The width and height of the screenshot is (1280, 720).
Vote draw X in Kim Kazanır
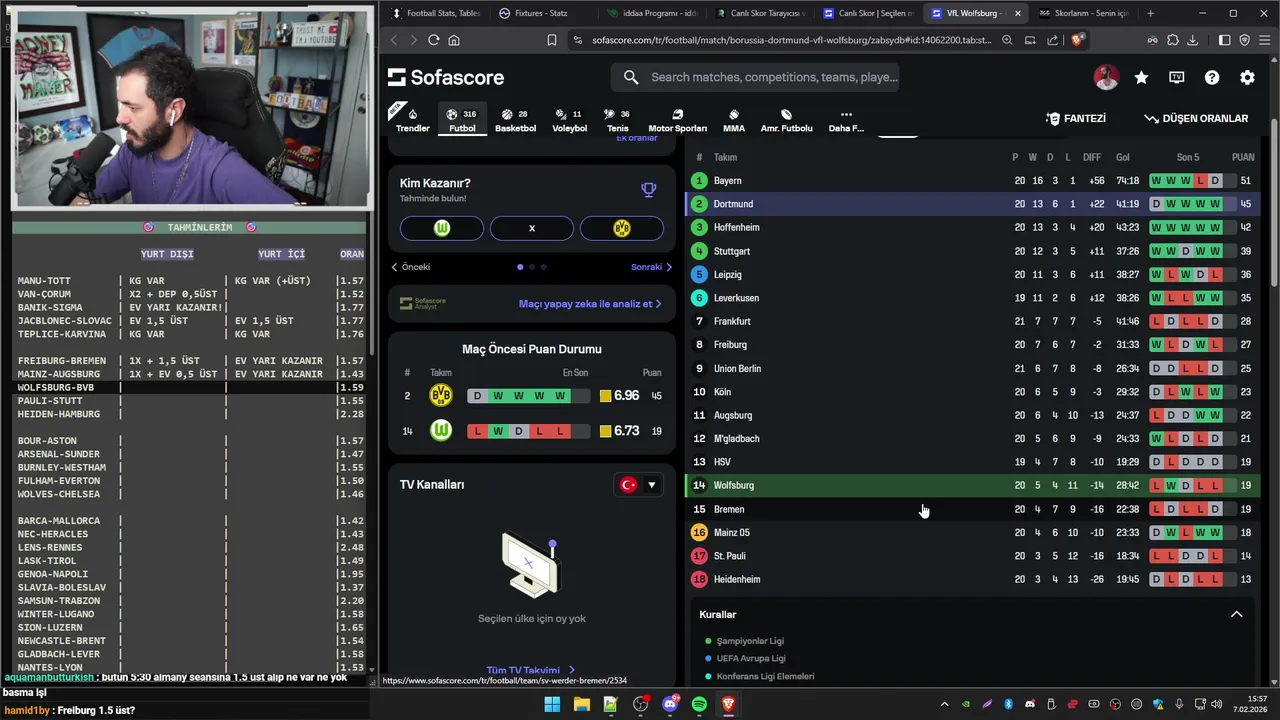(532, 228)
